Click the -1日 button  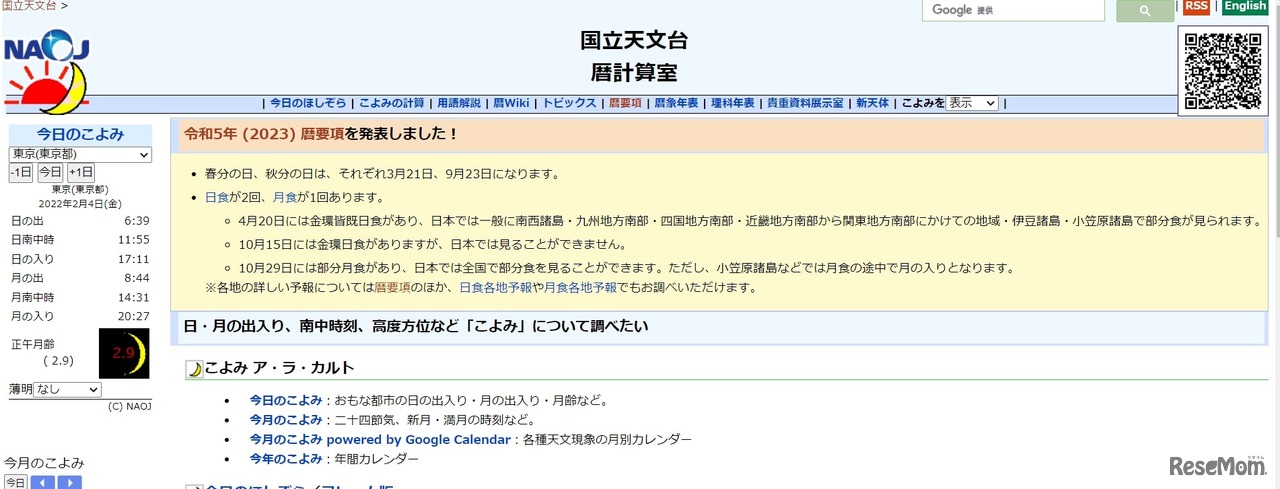tap(21, 172)
